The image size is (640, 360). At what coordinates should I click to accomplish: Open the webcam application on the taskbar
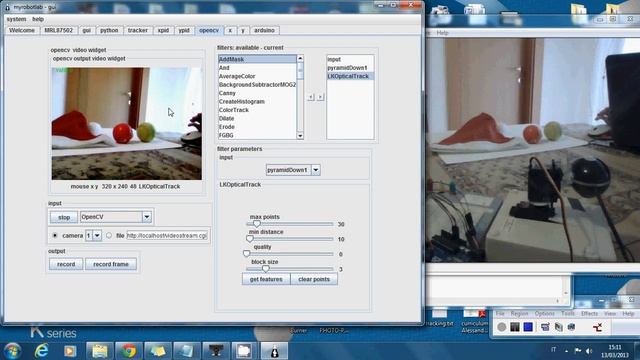click(x=216, y=351)
